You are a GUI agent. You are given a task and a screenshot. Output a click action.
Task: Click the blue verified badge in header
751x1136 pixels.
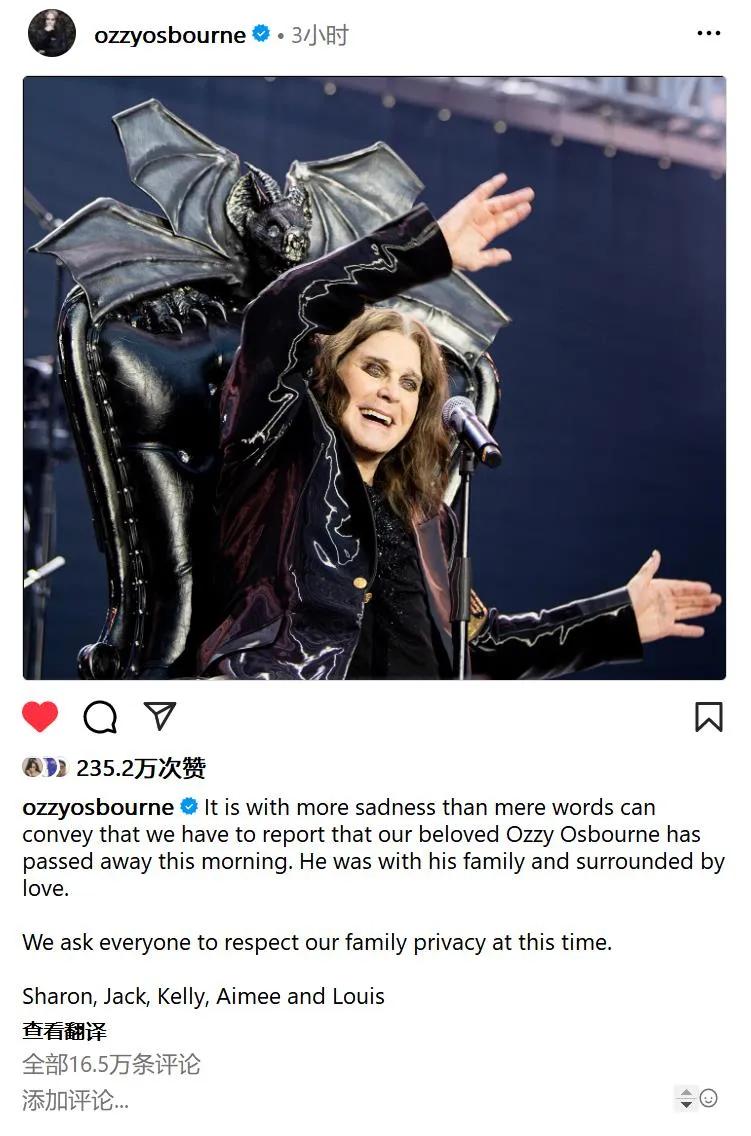pyautogui.click(x=261, y=33)
